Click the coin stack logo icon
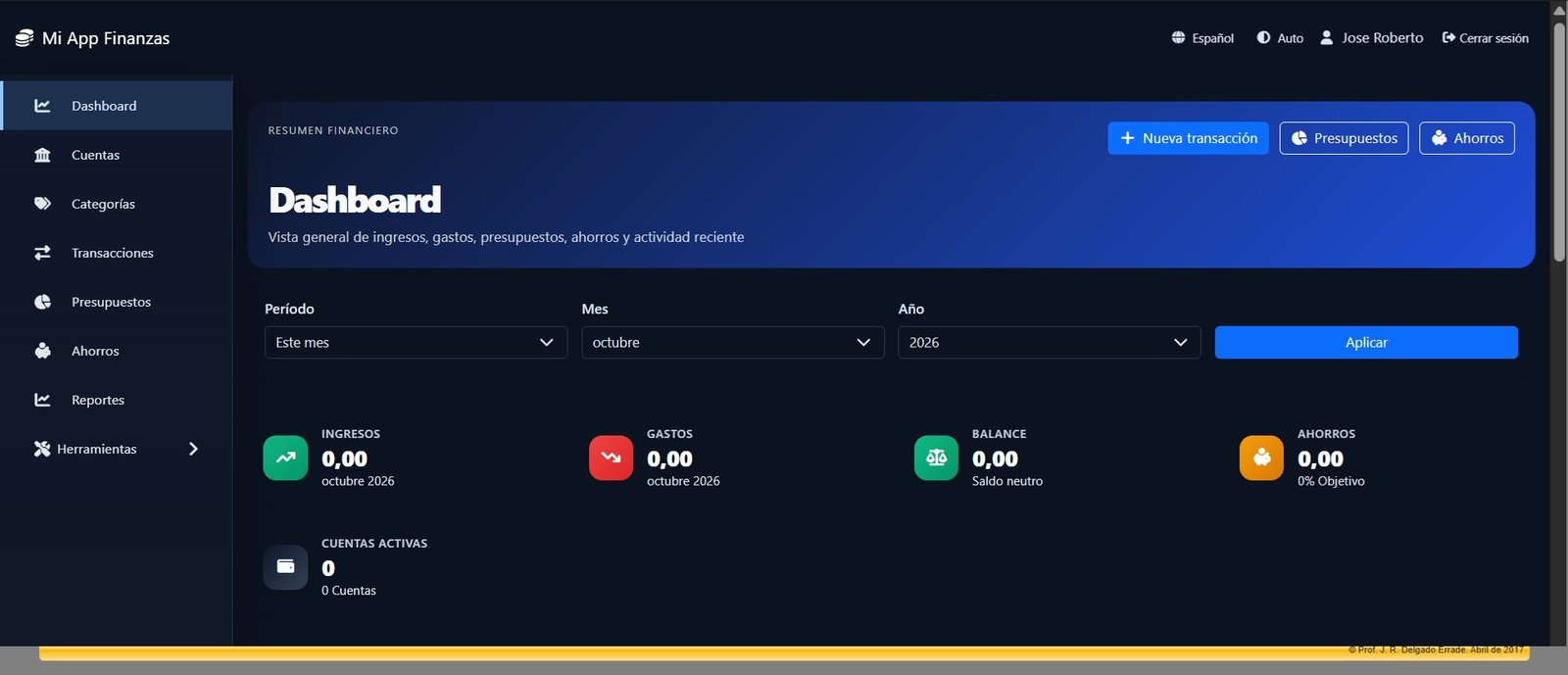 point(24,38)
